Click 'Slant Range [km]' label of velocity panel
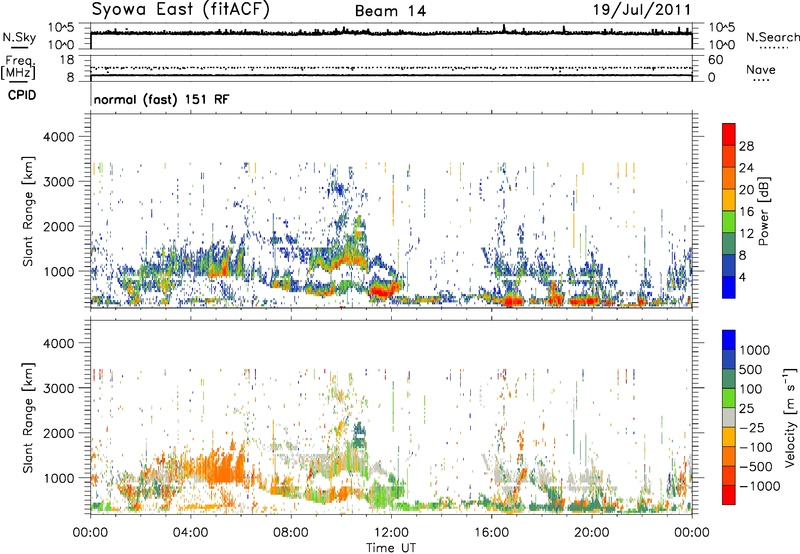 [x=28, y=417]
